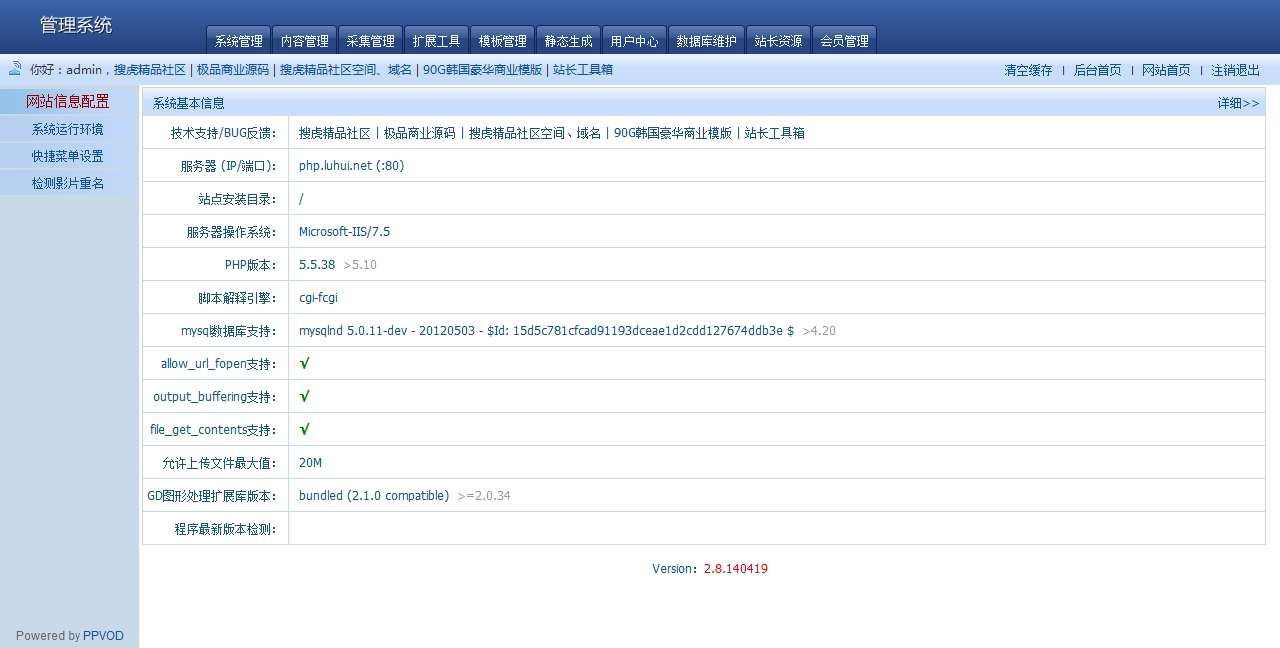Open 检测影片重名 in the sidebar
This screenshot has width=1280, height=648.
[68, 183]
